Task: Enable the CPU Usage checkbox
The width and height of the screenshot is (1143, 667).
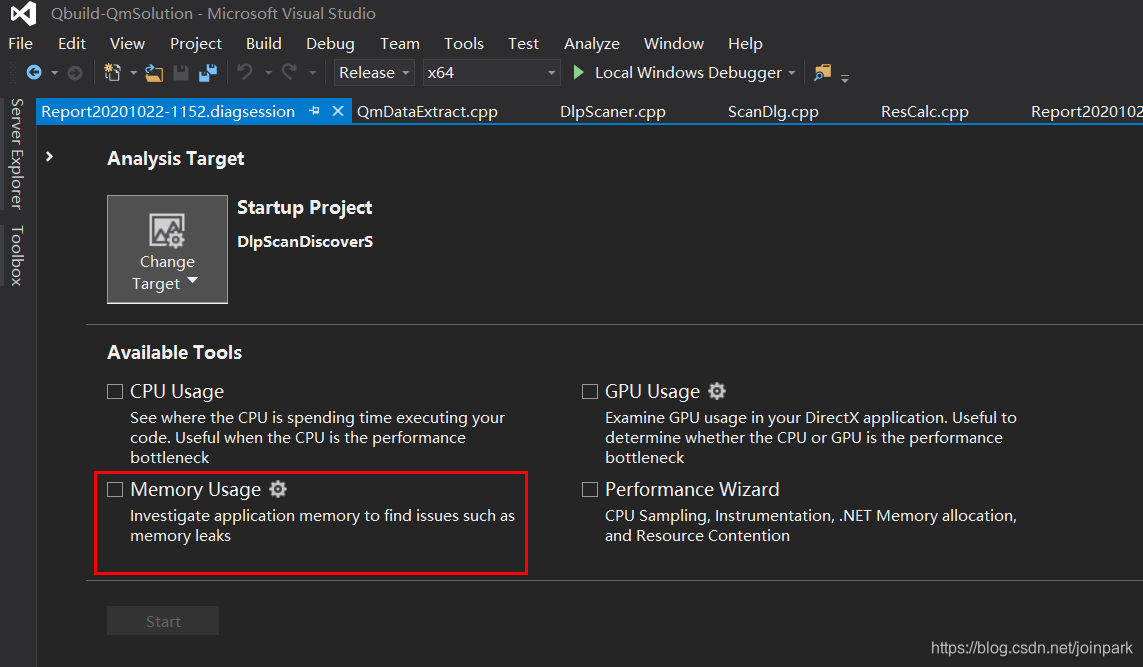Action: click(x=115, y=391)
